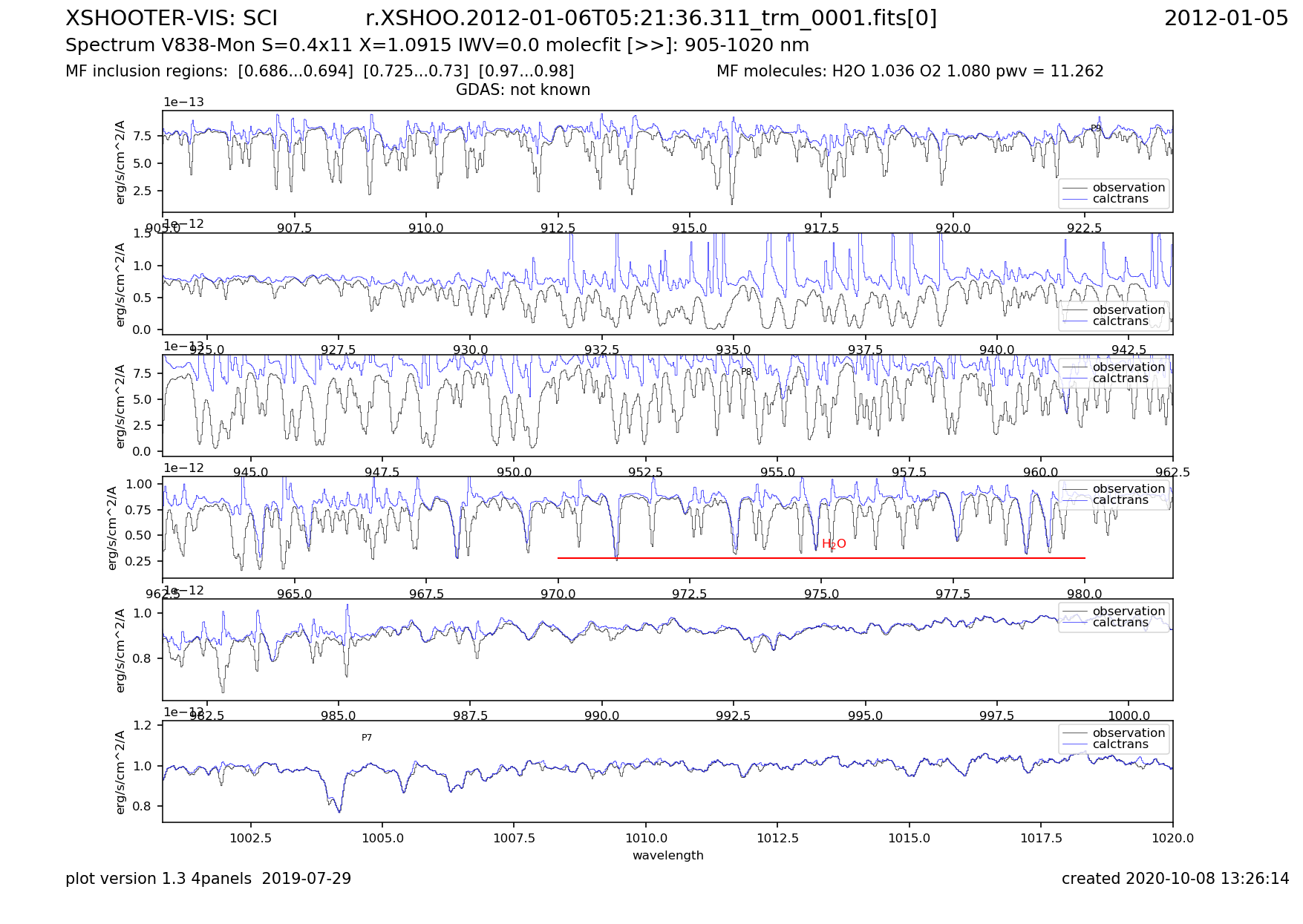
Task: Click the 2012-01-05 date at top right
Action: [x=1226, y=19]
